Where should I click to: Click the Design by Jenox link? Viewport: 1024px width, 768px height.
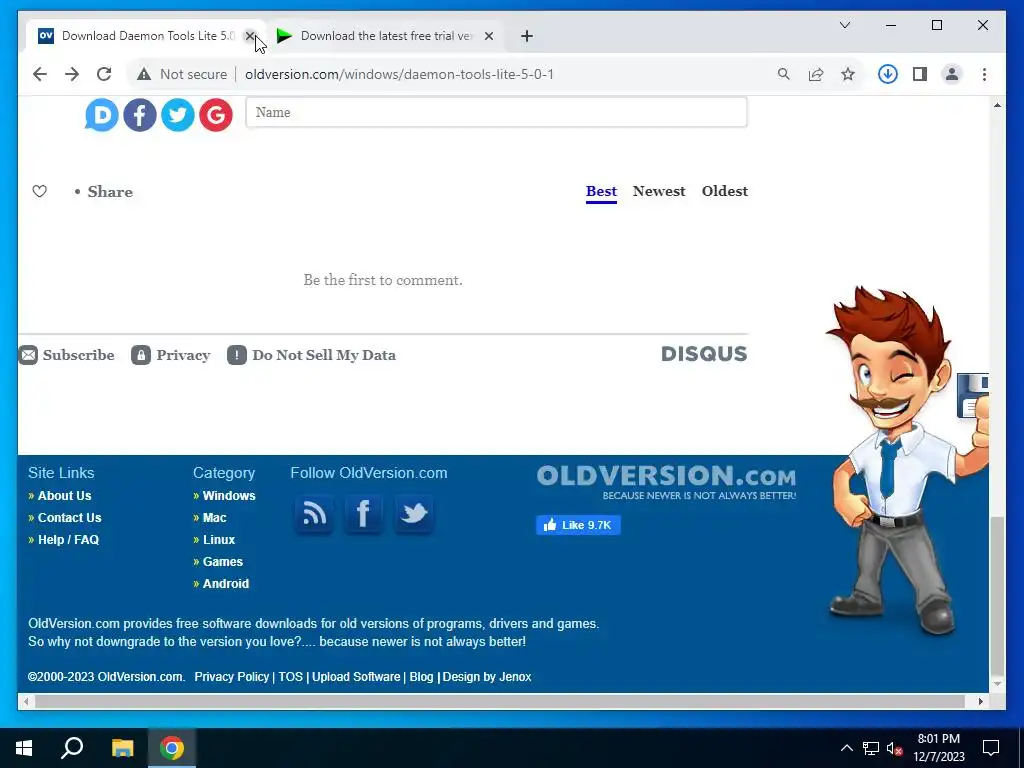click(487, 677)
